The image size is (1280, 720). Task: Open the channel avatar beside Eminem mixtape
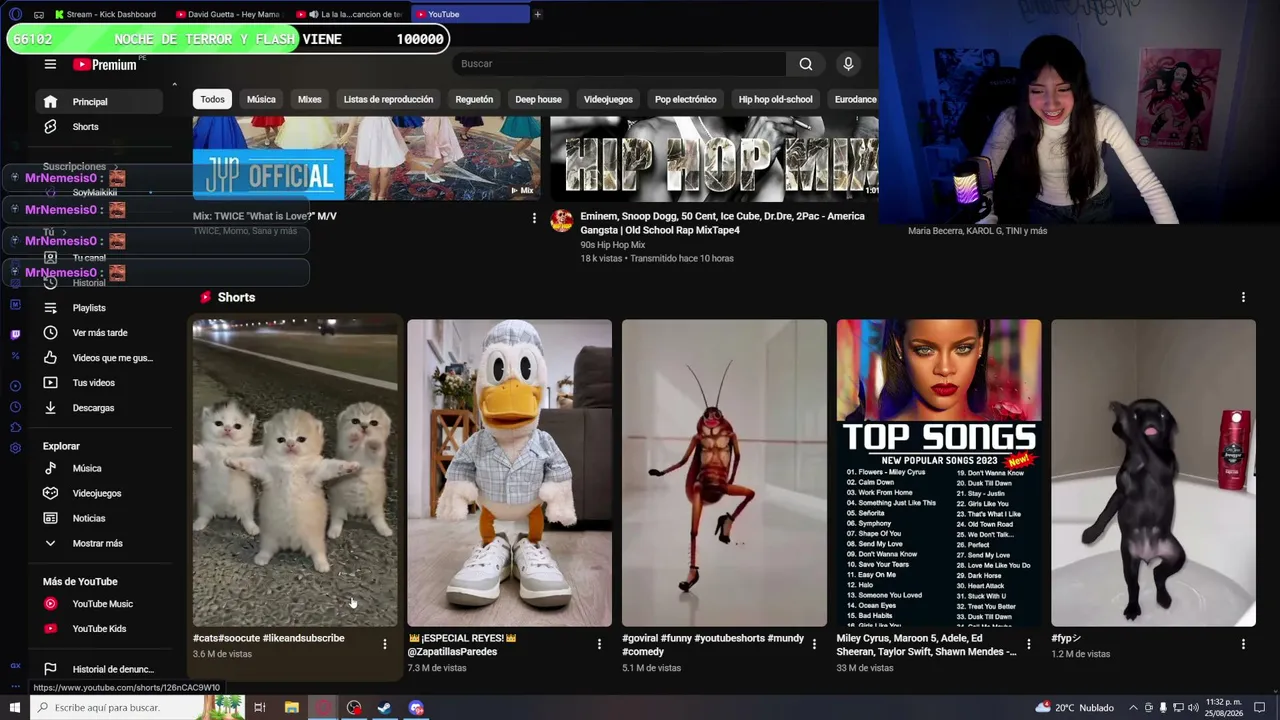tap(562, 220)
